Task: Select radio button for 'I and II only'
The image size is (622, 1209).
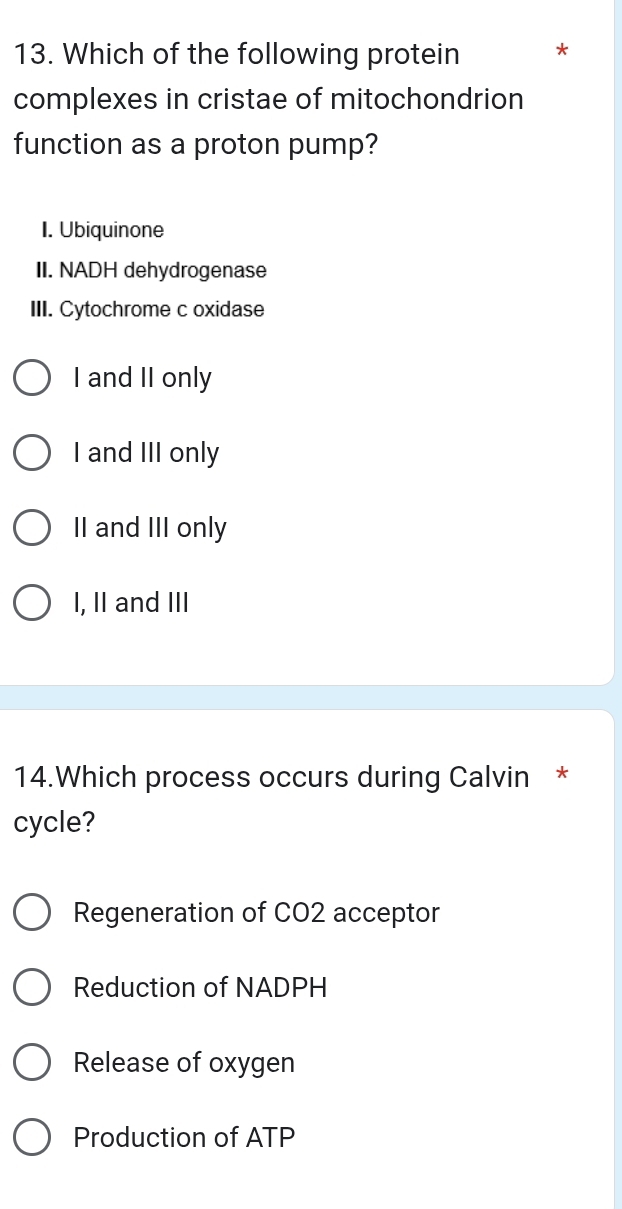Action: (31, 377)
